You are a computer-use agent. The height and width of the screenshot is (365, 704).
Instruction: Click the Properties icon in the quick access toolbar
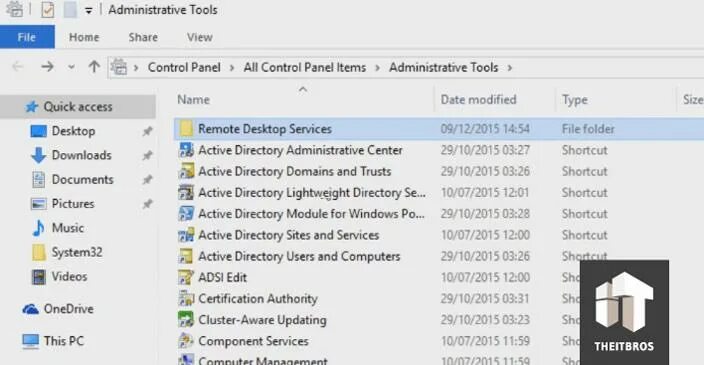coord(48,10)
